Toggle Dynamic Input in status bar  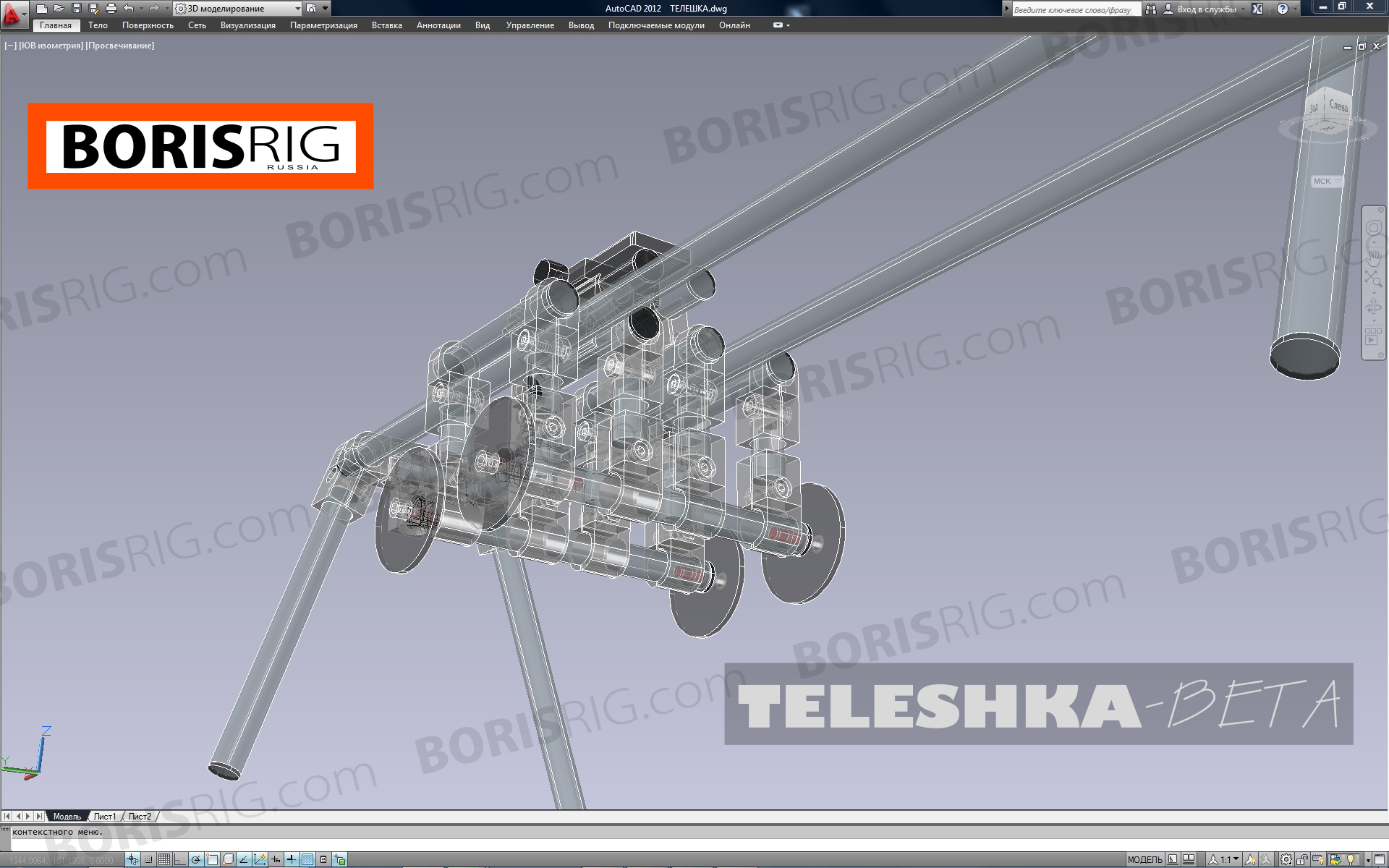(276, 859)
